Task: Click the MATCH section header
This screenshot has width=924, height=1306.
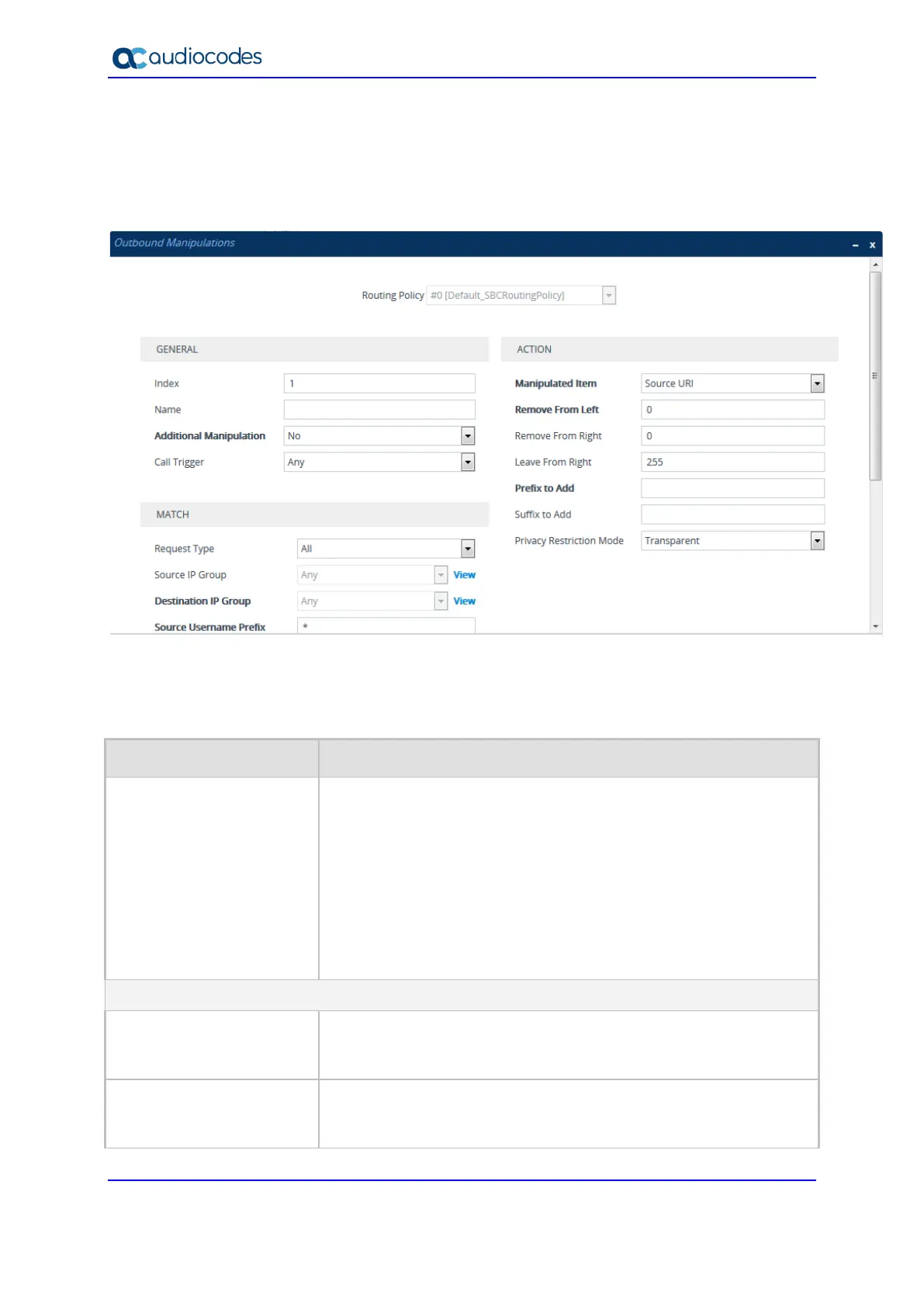Action: pos(314,514)
